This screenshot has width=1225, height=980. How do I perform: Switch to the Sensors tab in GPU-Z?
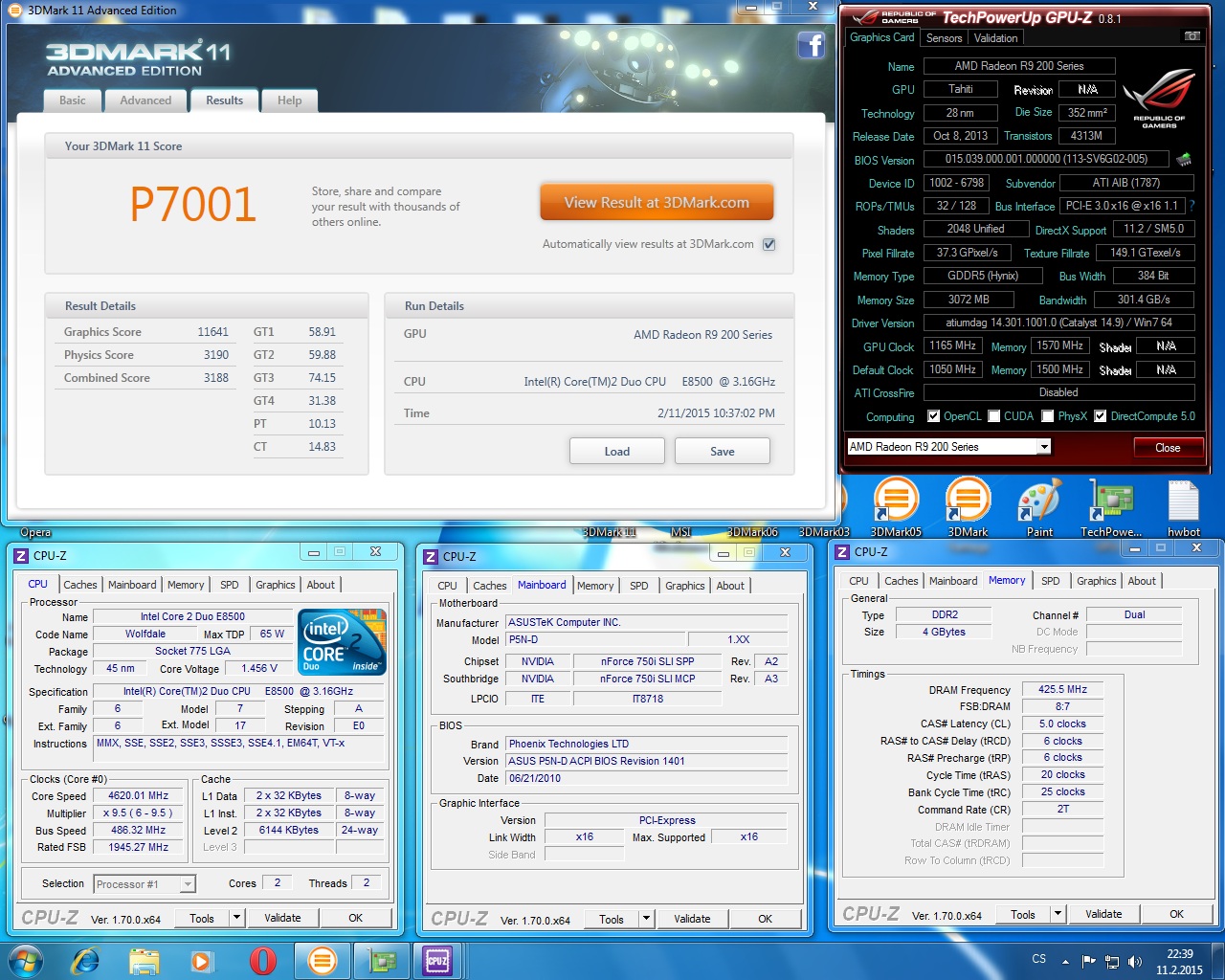point(944,38)
